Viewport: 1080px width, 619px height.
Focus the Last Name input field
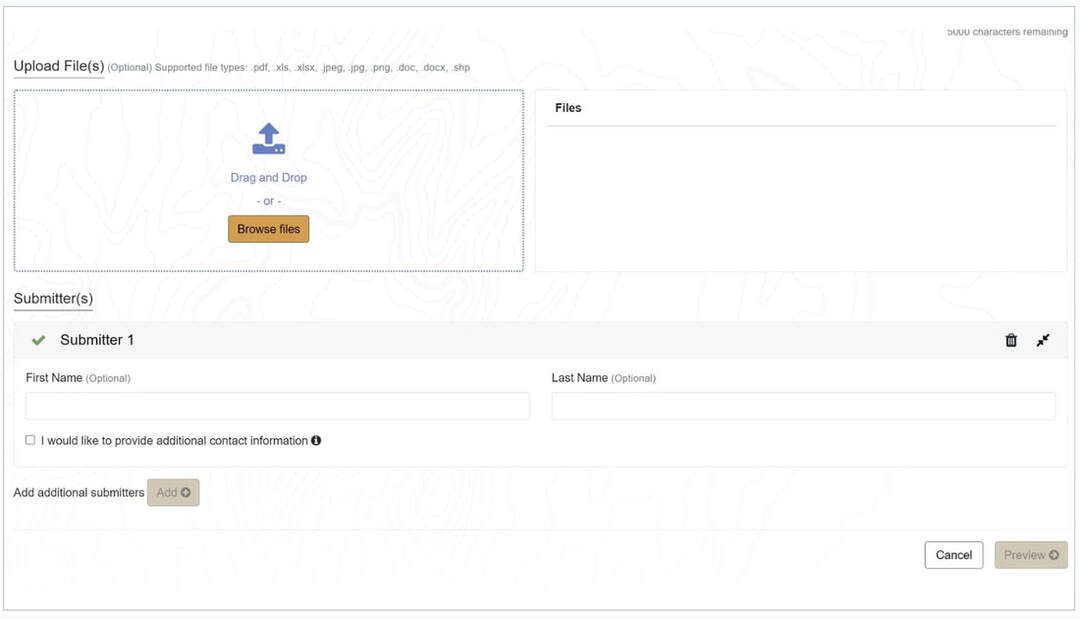tap(803, 406)
